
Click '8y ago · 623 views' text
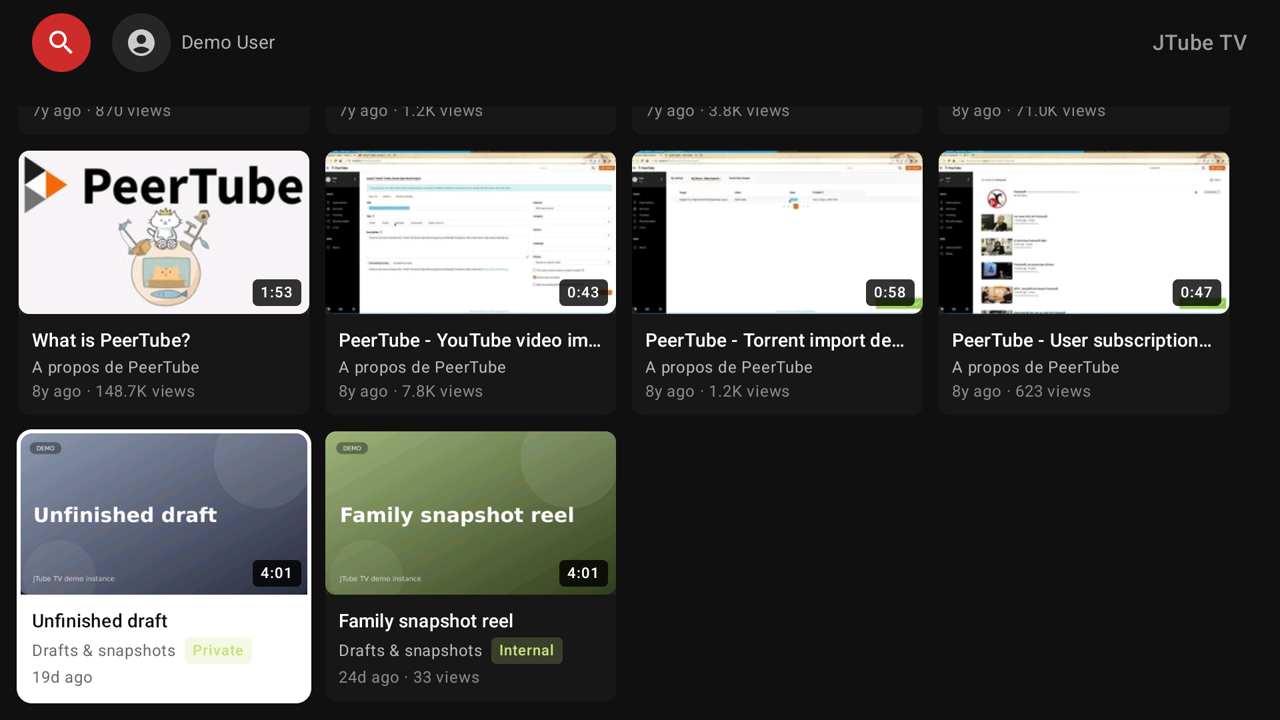click(x=1021, y=391)
